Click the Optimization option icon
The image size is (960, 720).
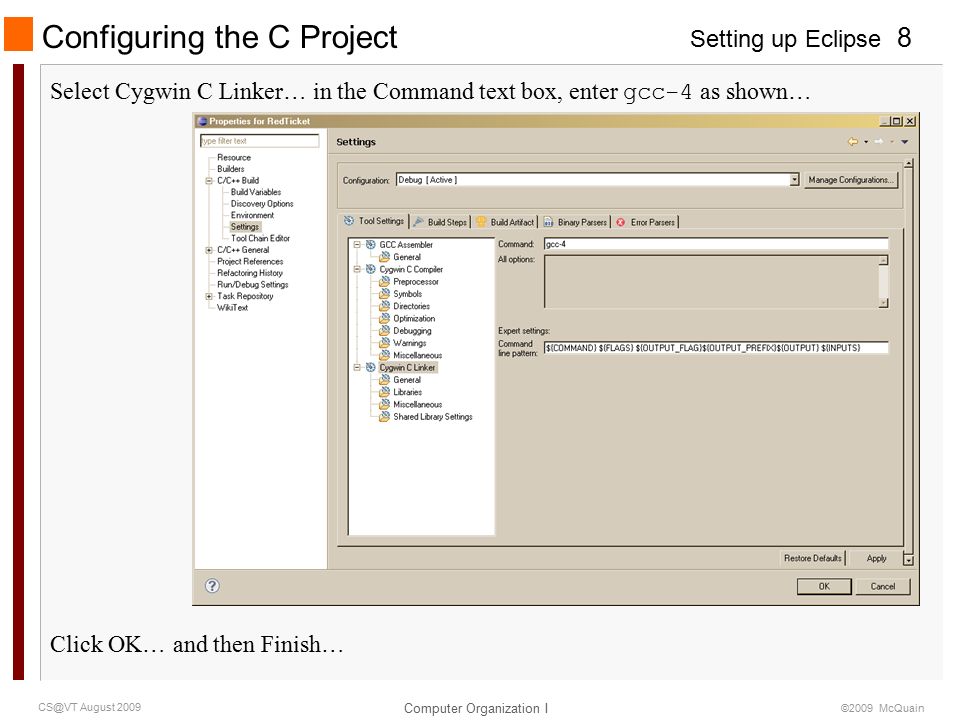pos(384,318)
